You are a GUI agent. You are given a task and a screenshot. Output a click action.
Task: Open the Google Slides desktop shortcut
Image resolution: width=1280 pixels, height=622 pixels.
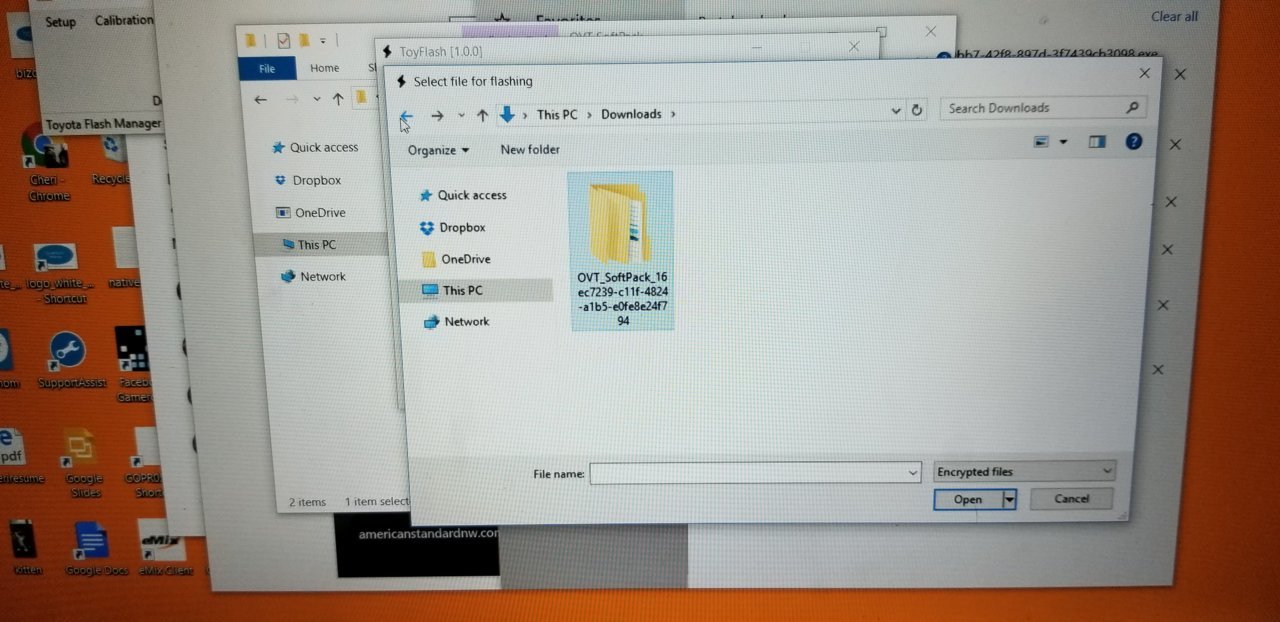coord(84,464)
